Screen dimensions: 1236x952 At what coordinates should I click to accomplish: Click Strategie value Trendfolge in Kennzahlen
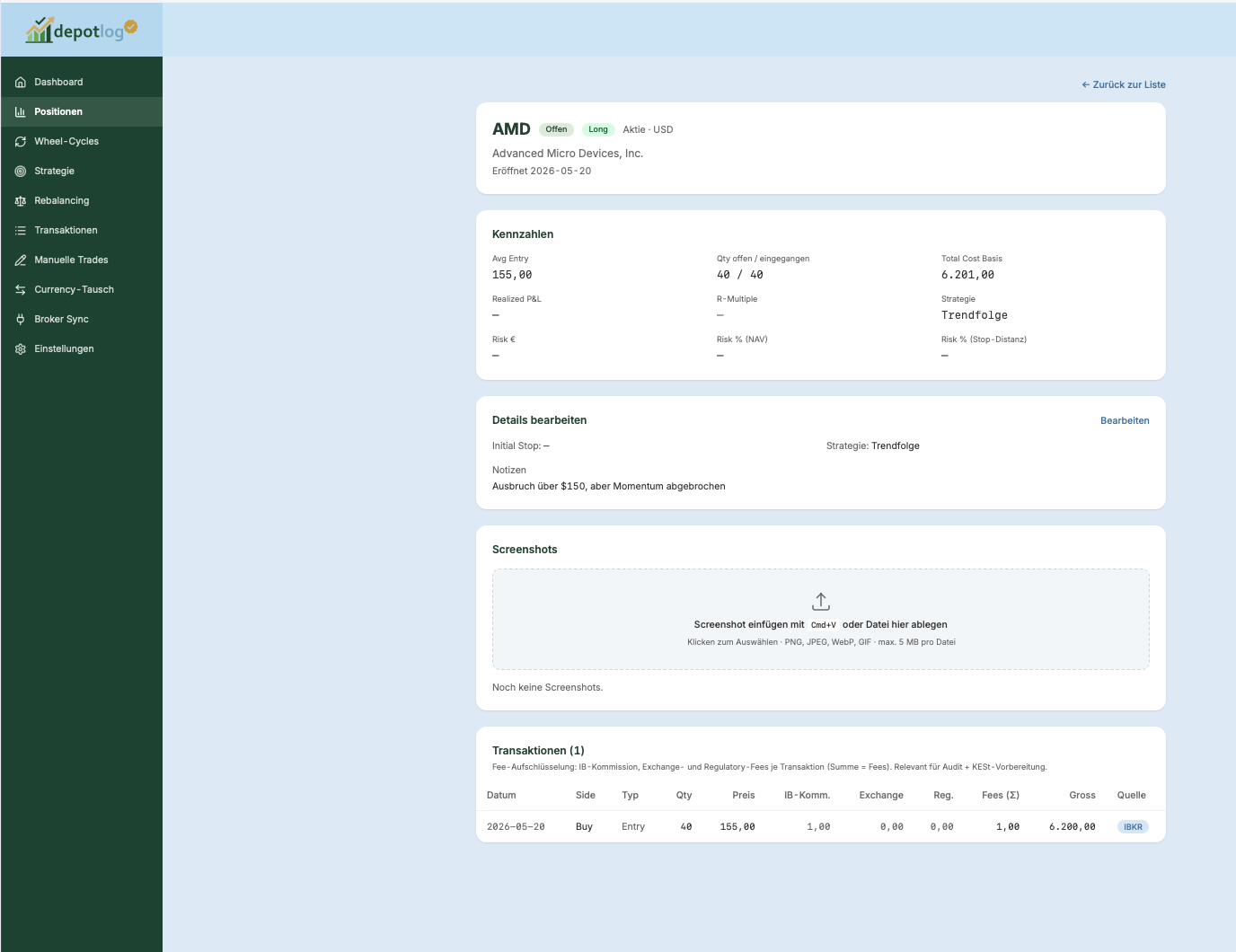(x=975, y=315)
